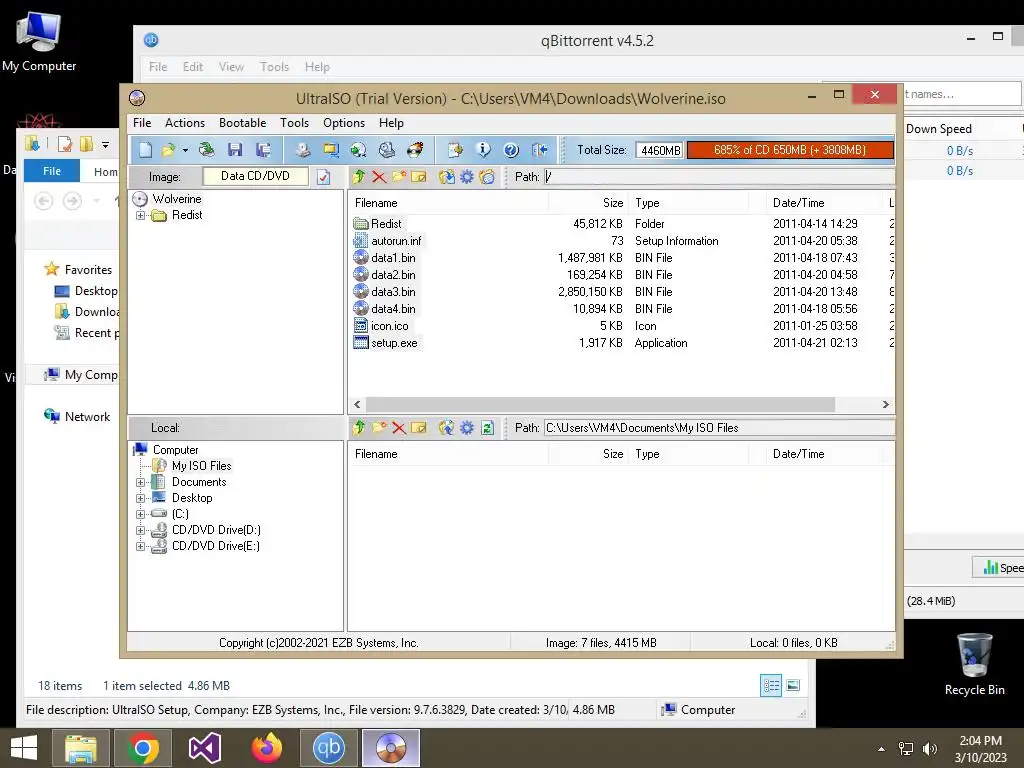Open the UltraISO Help menu
This screenshot has height=768, width=1024.
pyautogui.click(x=391, y=123)
